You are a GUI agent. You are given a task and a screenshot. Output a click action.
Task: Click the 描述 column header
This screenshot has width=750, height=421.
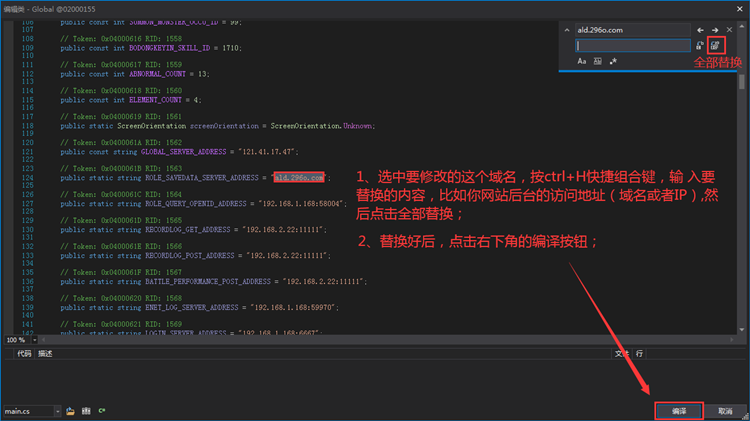click(45, 354)
